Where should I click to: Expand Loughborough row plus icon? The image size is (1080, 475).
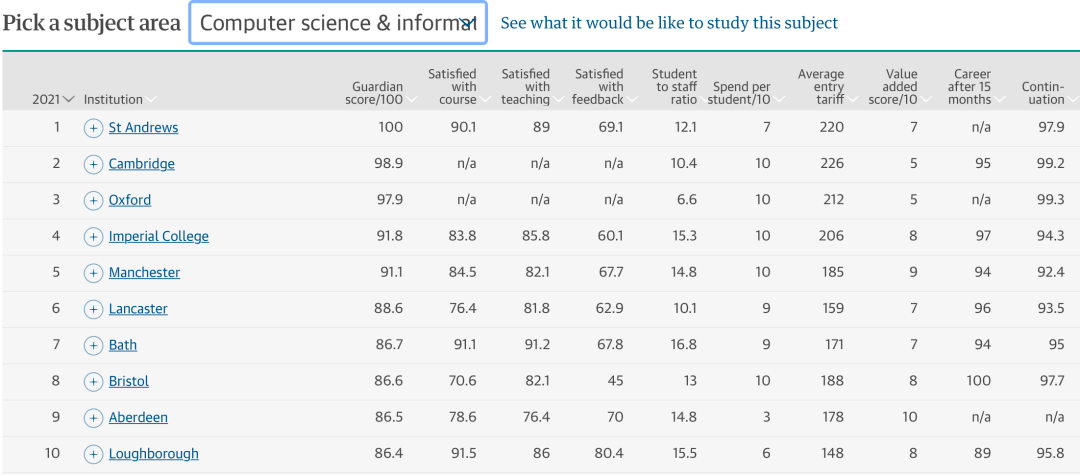pos(93,454)
